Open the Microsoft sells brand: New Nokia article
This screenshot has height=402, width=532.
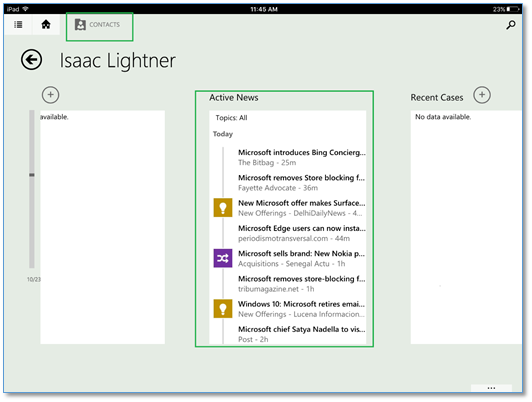coord(301,259)
